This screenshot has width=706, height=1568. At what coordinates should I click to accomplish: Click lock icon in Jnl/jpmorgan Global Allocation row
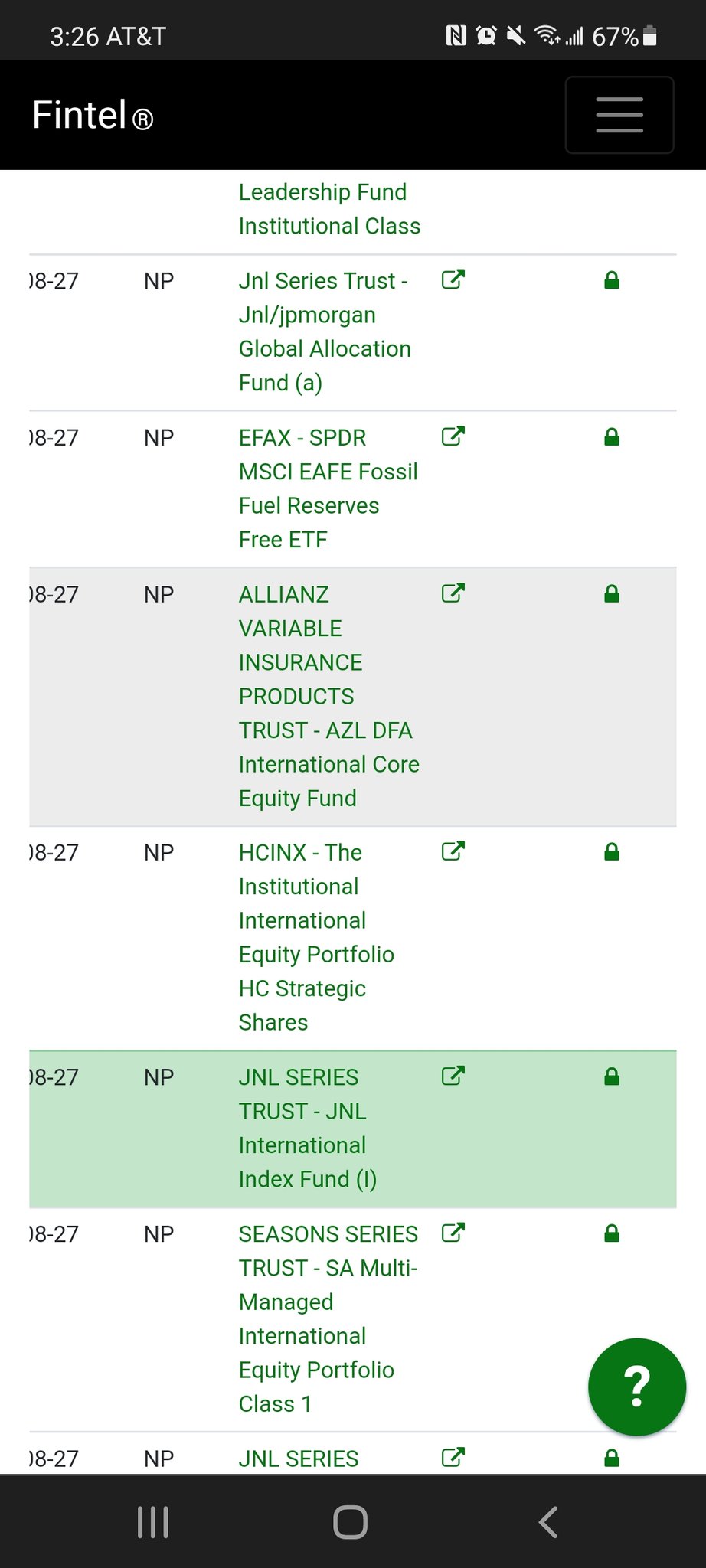[611, 280]
